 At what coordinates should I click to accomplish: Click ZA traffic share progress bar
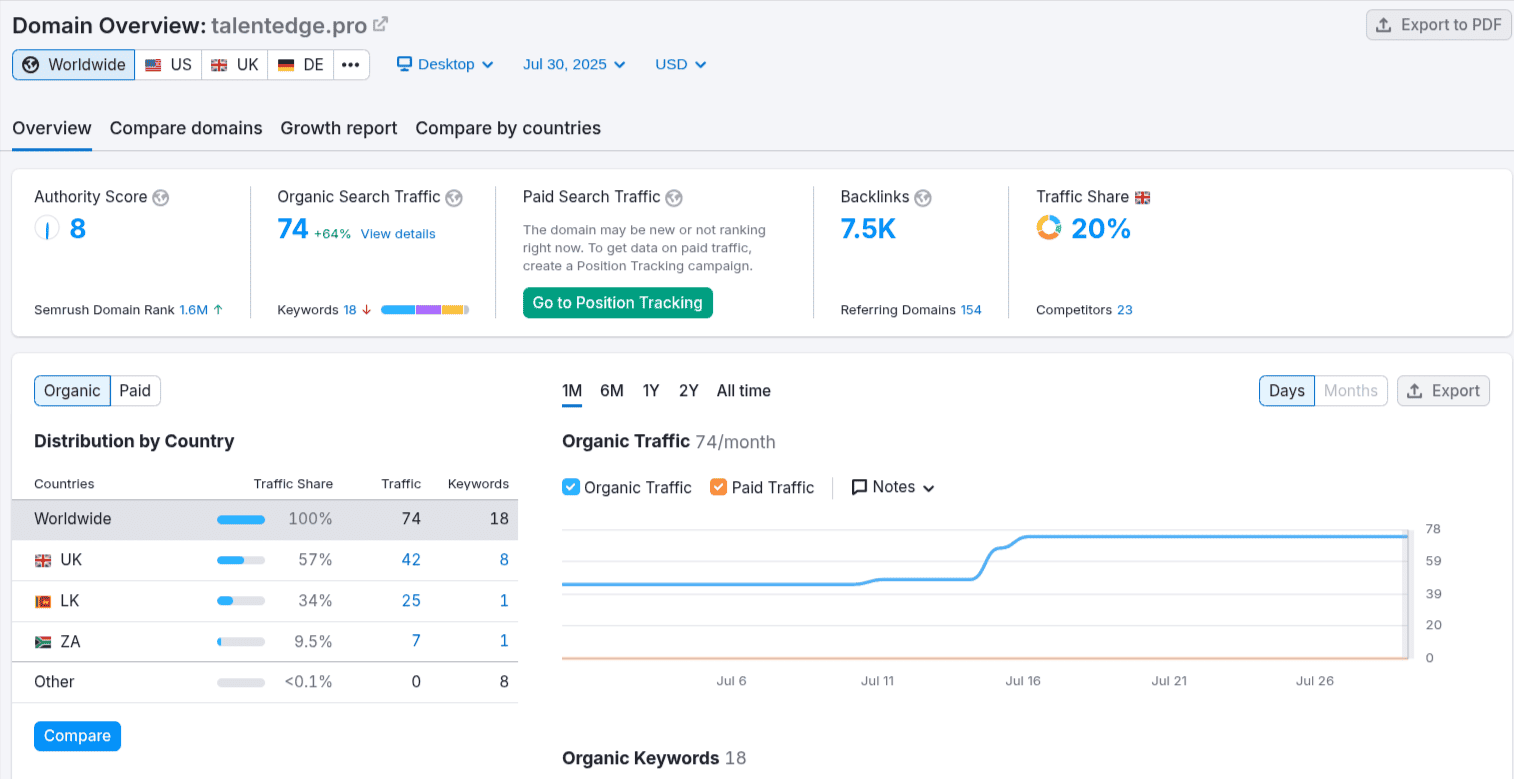(241, 642)
